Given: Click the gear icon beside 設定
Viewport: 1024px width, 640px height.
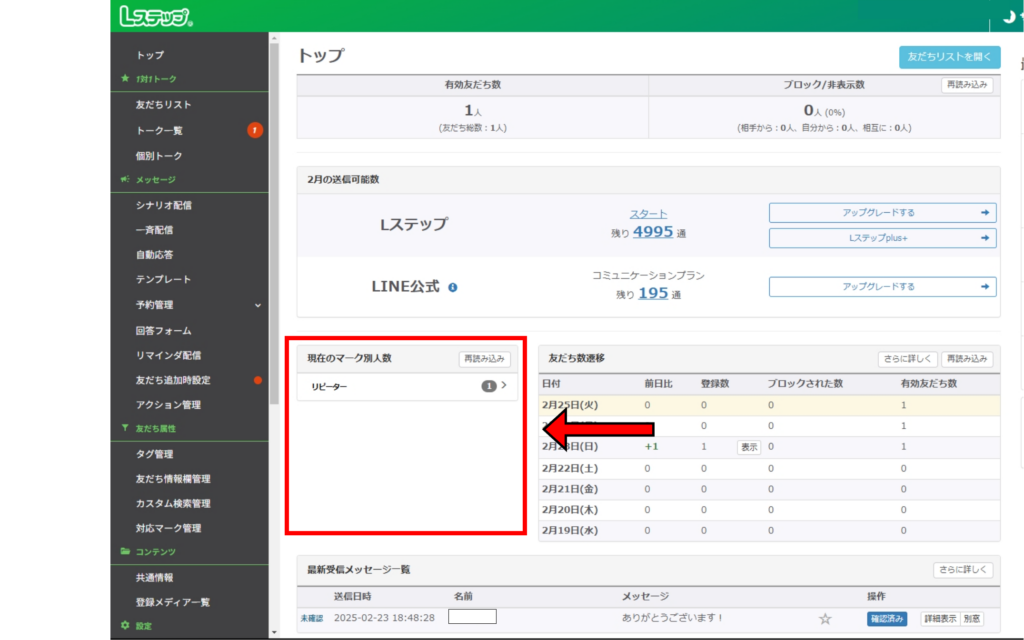Looking at the screenshot, I should click(124, 626).
